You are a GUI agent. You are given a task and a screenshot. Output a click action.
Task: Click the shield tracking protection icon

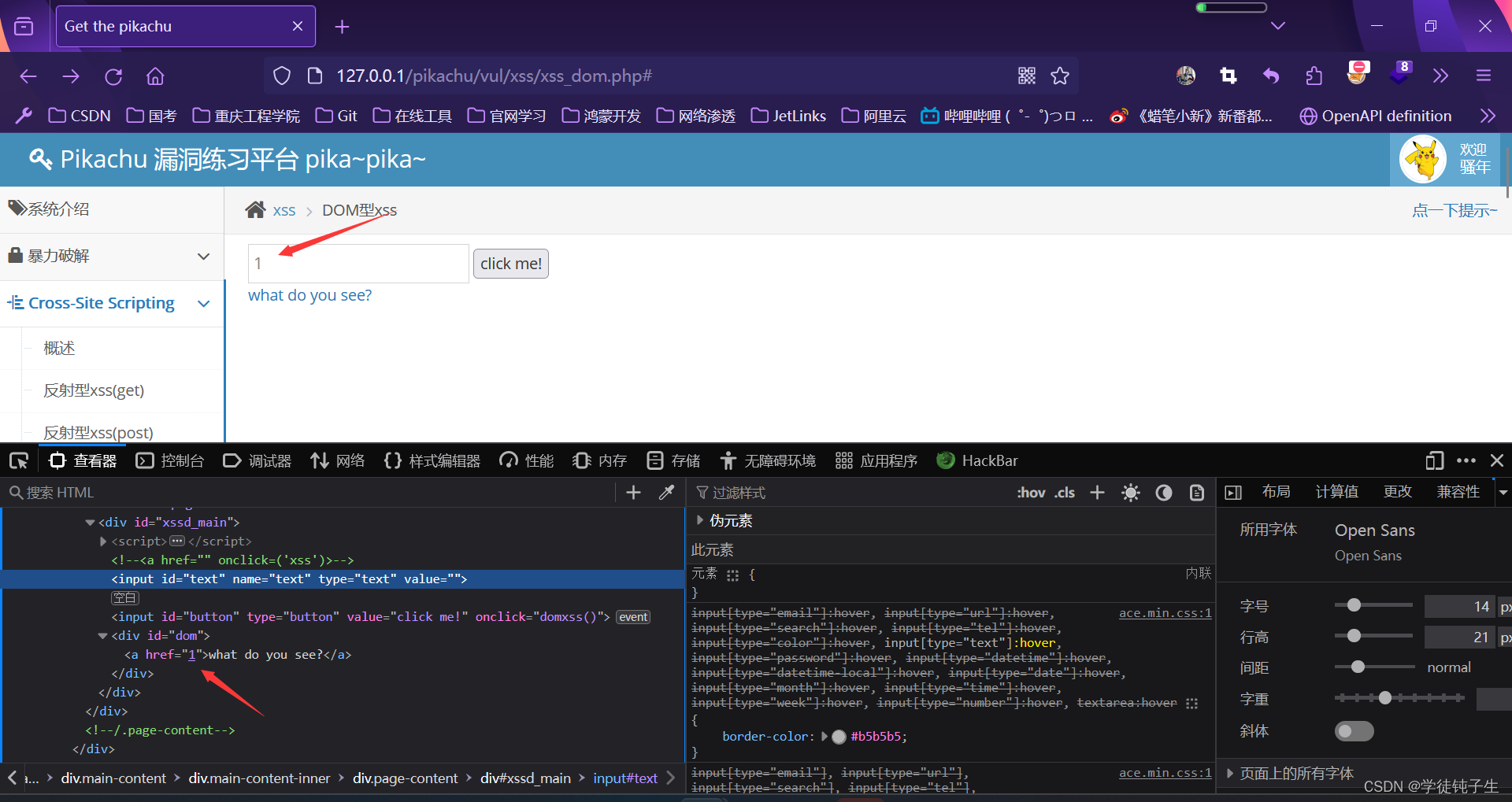click(282, 76)
